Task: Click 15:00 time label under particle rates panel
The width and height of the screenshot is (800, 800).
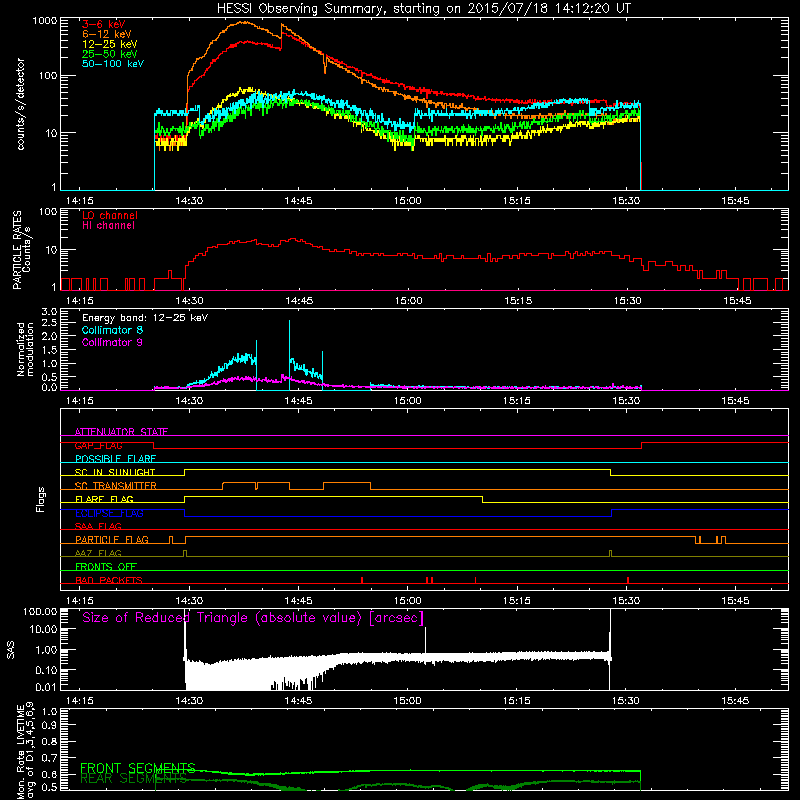Action: 408,301
